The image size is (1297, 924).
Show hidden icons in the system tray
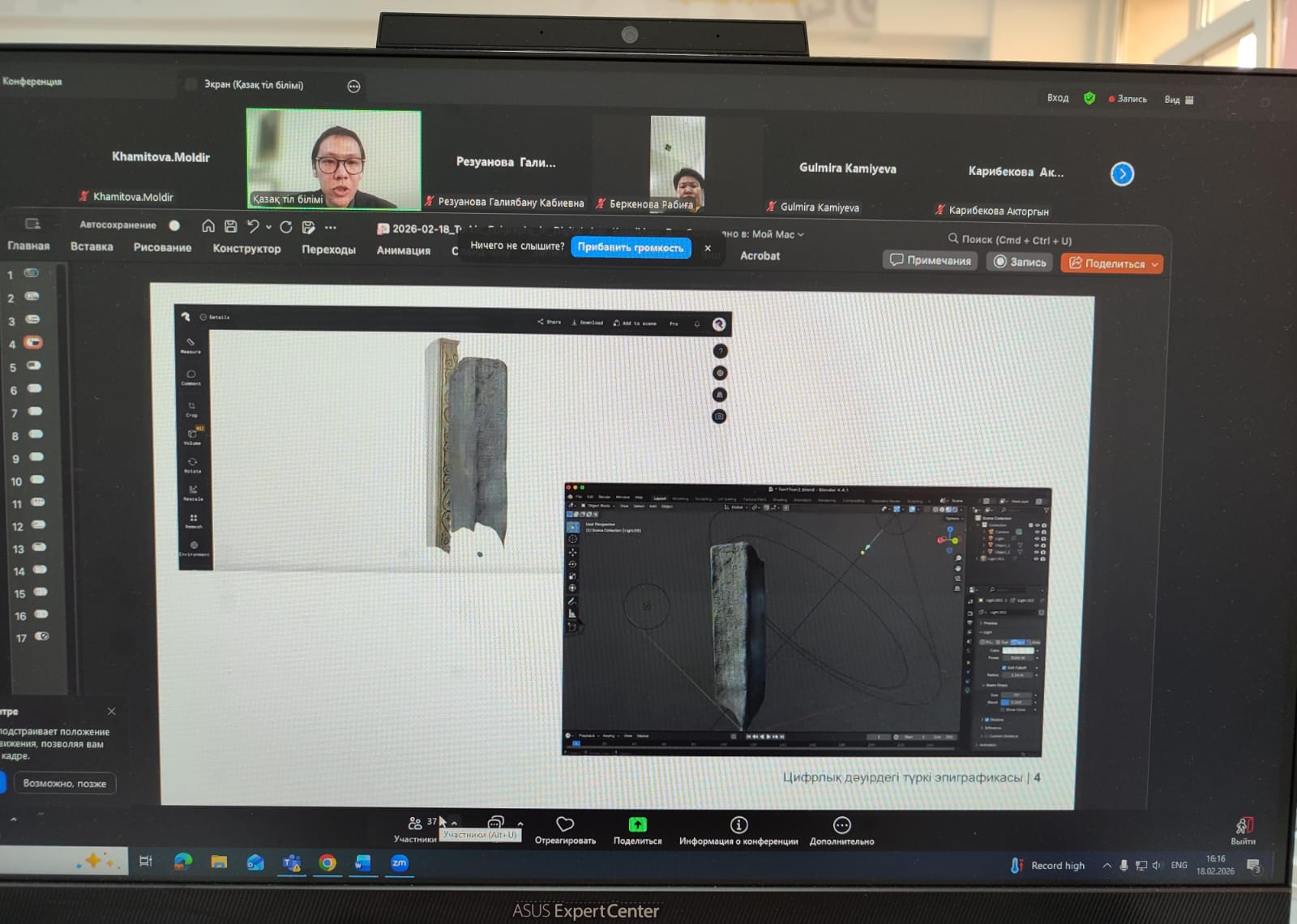click(x=1107, y=866)
